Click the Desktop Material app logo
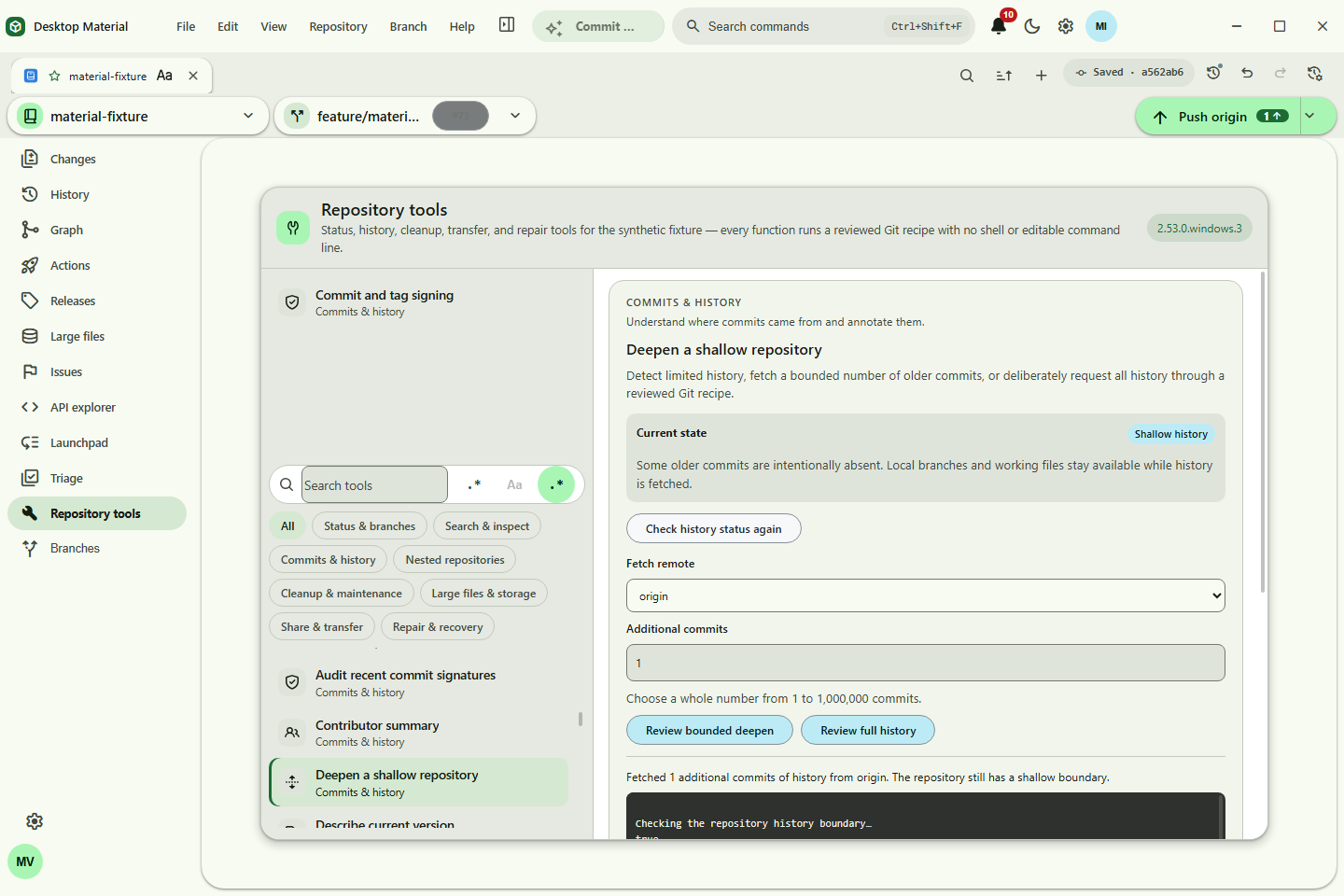The width and height of the screenshot is (1344, 896). click(16, 26)
